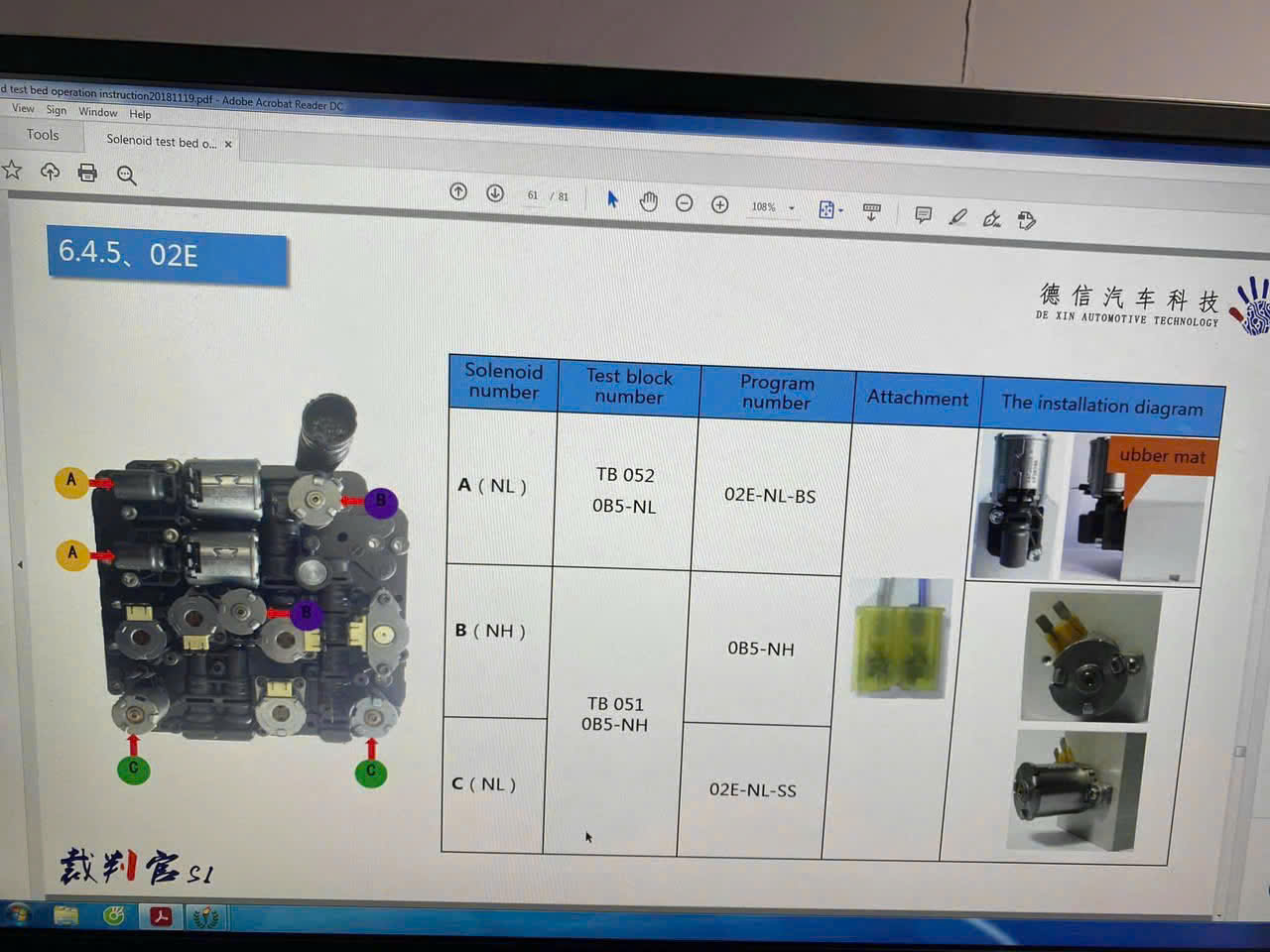The height and width of the screenshot is (952, 1270).
Task: Add a comment with the speech bubble icon
Action: point(923,214)
